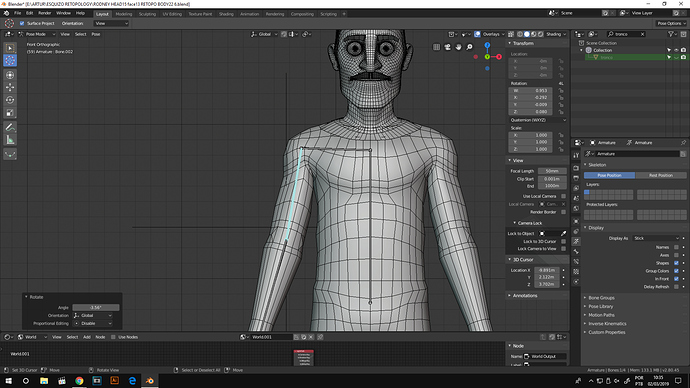Click the zoom magnifier icon in viewport
The image size is (690, 388).
(x=470, y=47)
